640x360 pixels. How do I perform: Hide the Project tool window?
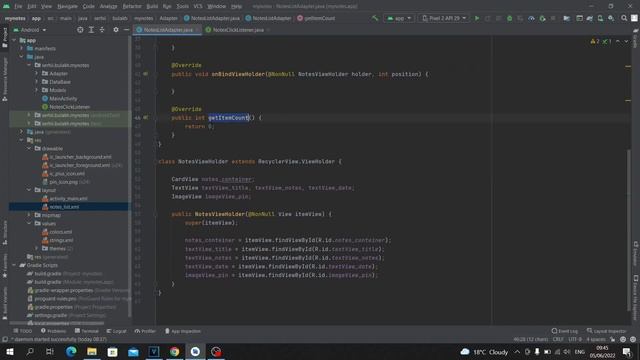pyautogui.click(x=126, y=30)
